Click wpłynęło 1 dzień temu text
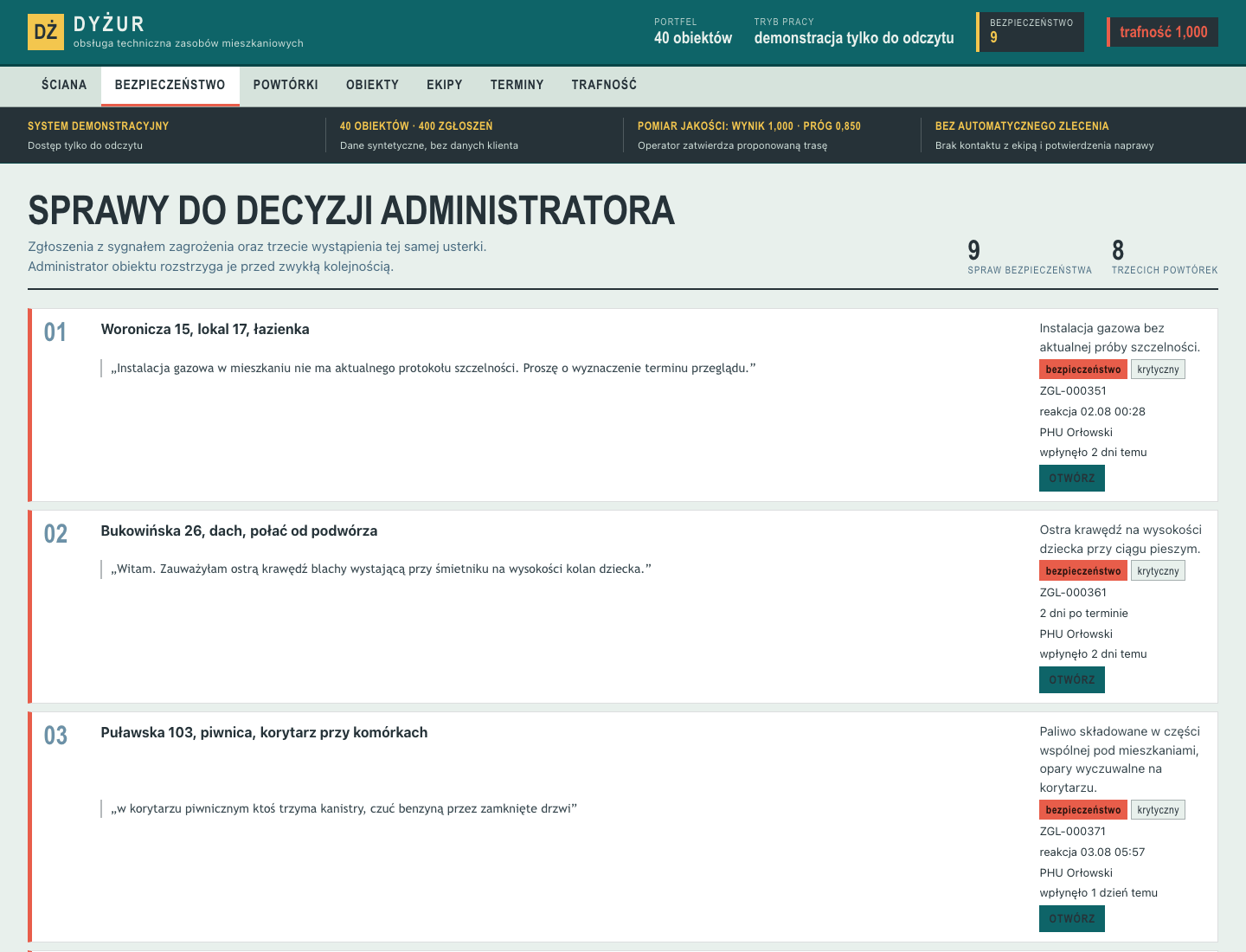Viewport: 1246px width, 952px height. tap(1098, 893)
